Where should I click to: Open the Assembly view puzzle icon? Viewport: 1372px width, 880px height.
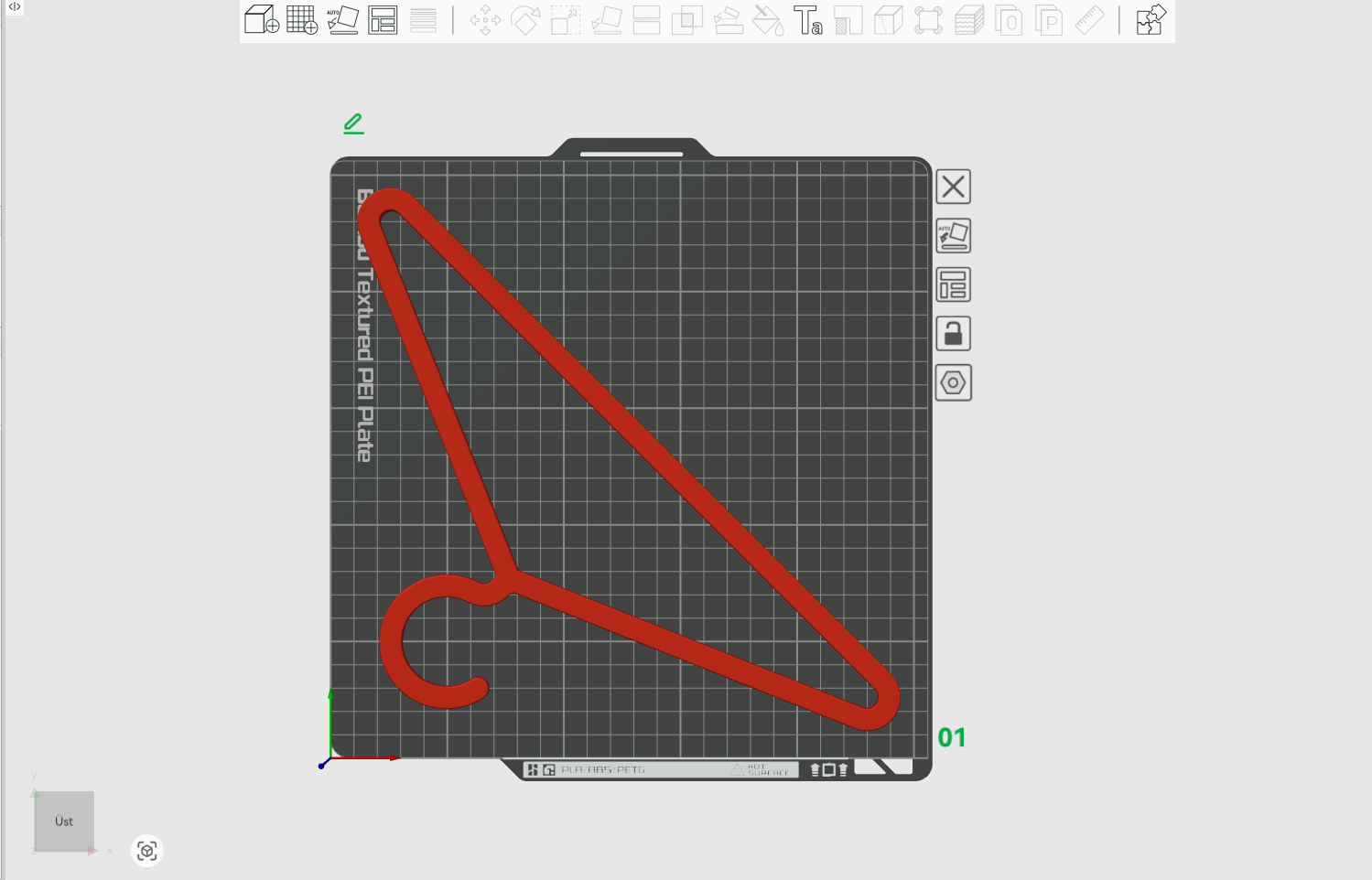(x=1151, y=20)
